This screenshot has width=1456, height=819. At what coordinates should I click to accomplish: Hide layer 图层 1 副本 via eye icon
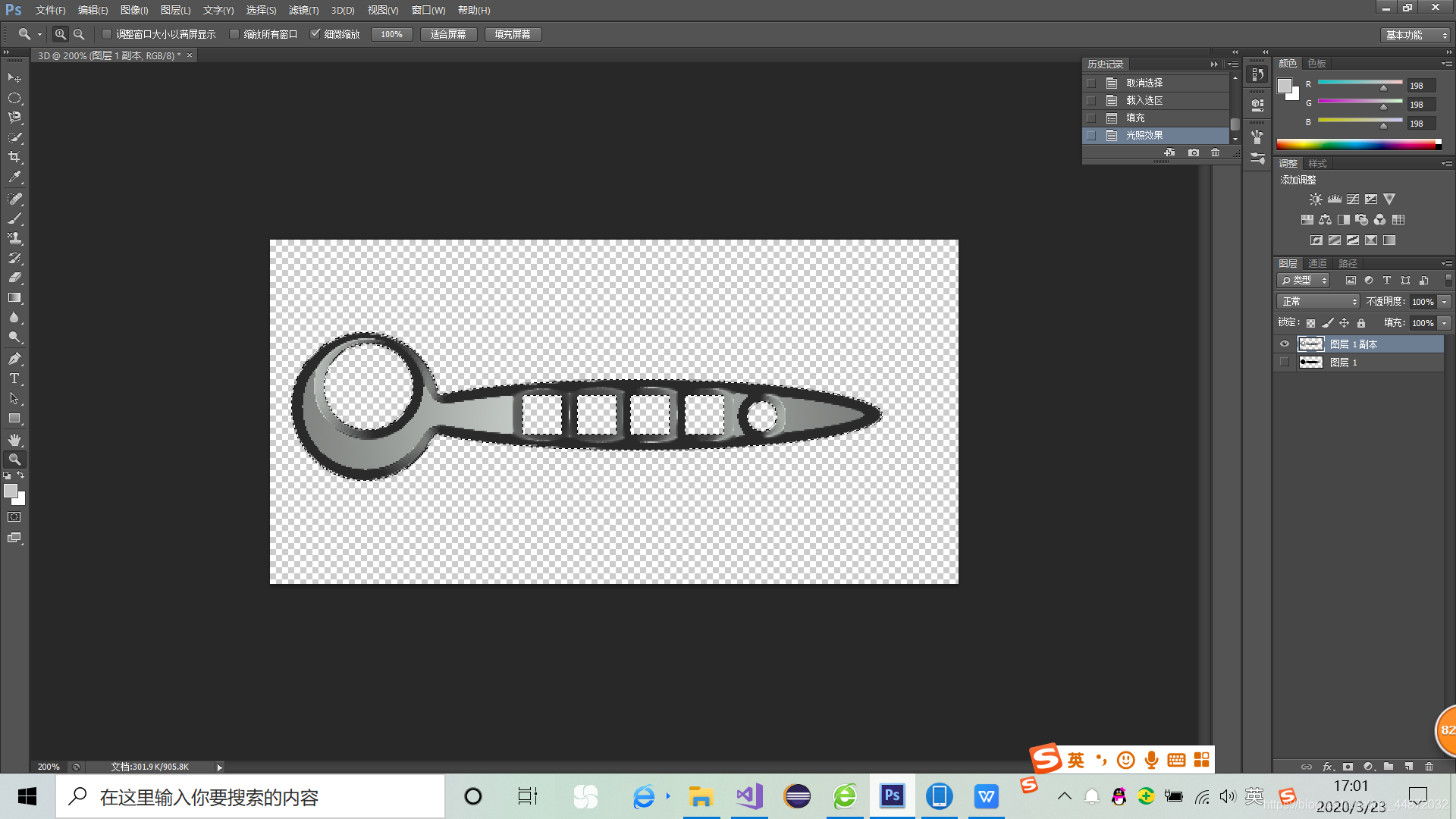coord(1285,344)
